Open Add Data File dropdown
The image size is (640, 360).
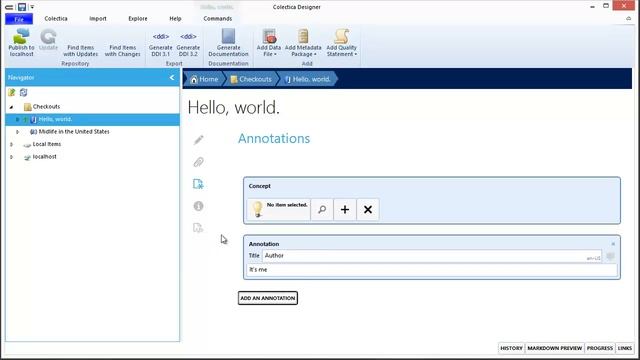point(269,42)
